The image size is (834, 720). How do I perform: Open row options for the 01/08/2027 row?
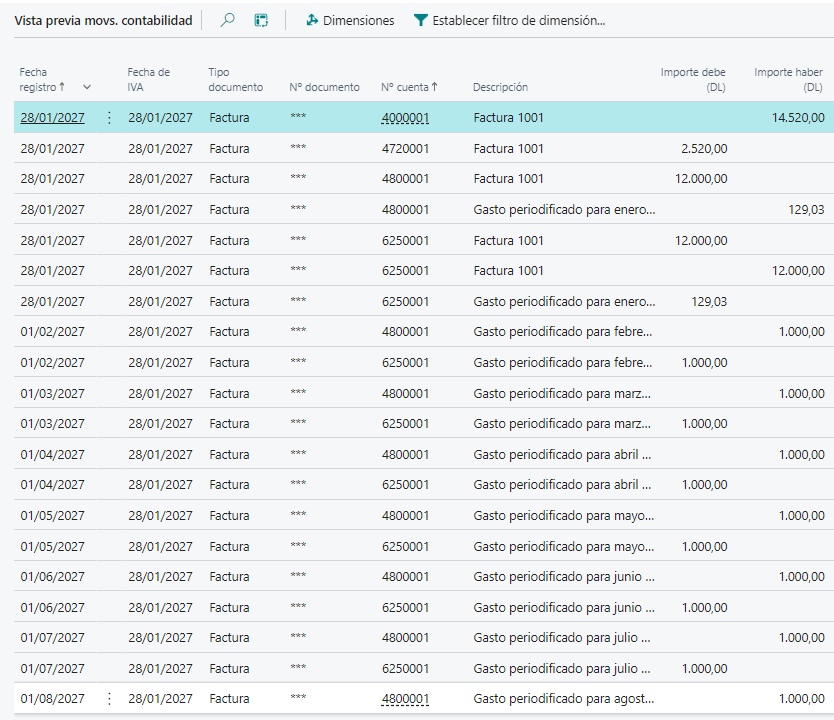coord(109,699)
